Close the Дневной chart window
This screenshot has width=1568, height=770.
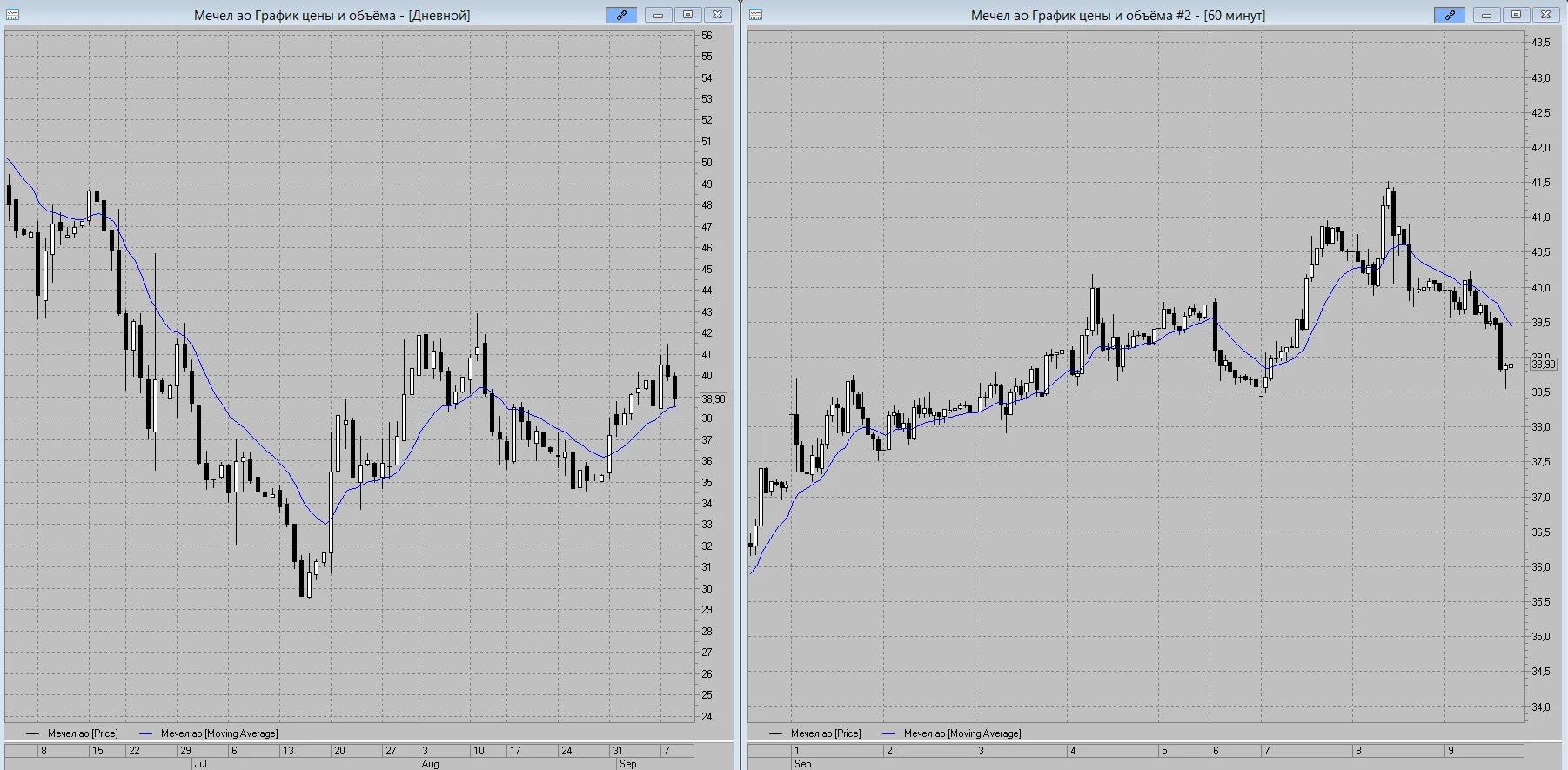click(717, 15)
